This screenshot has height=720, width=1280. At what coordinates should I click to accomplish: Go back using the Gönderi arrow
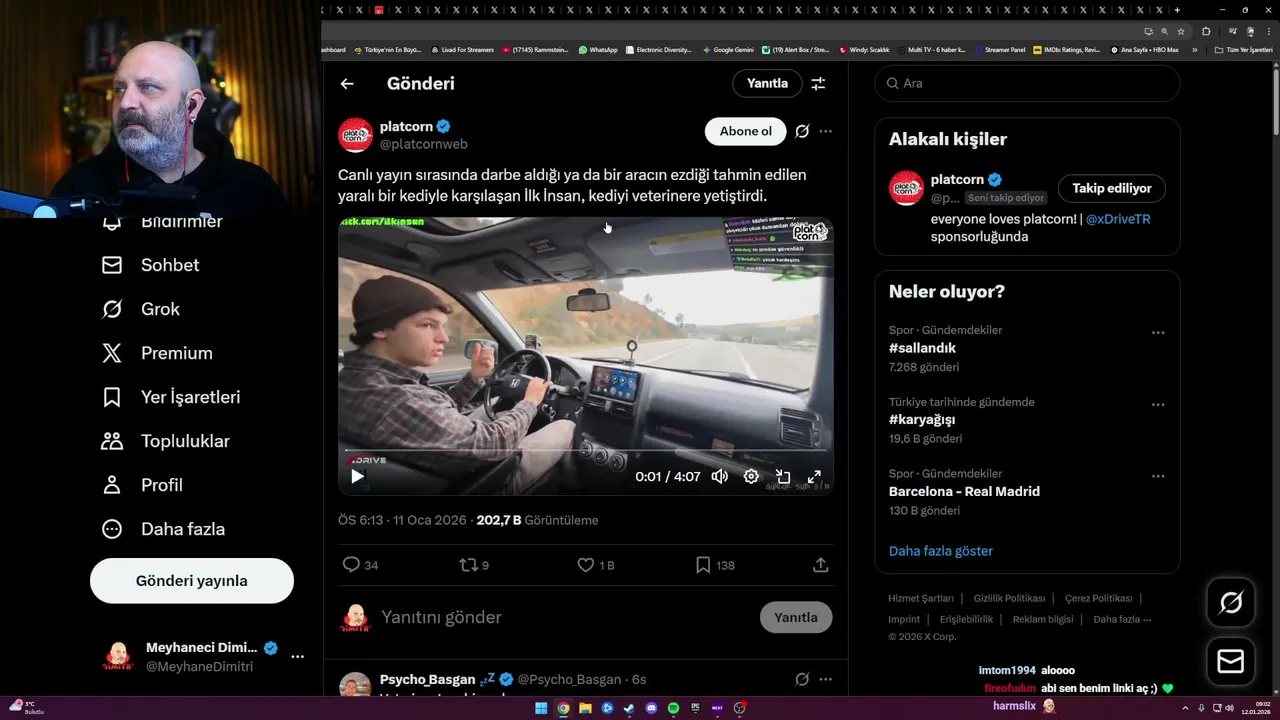click(x=347, y=84)
